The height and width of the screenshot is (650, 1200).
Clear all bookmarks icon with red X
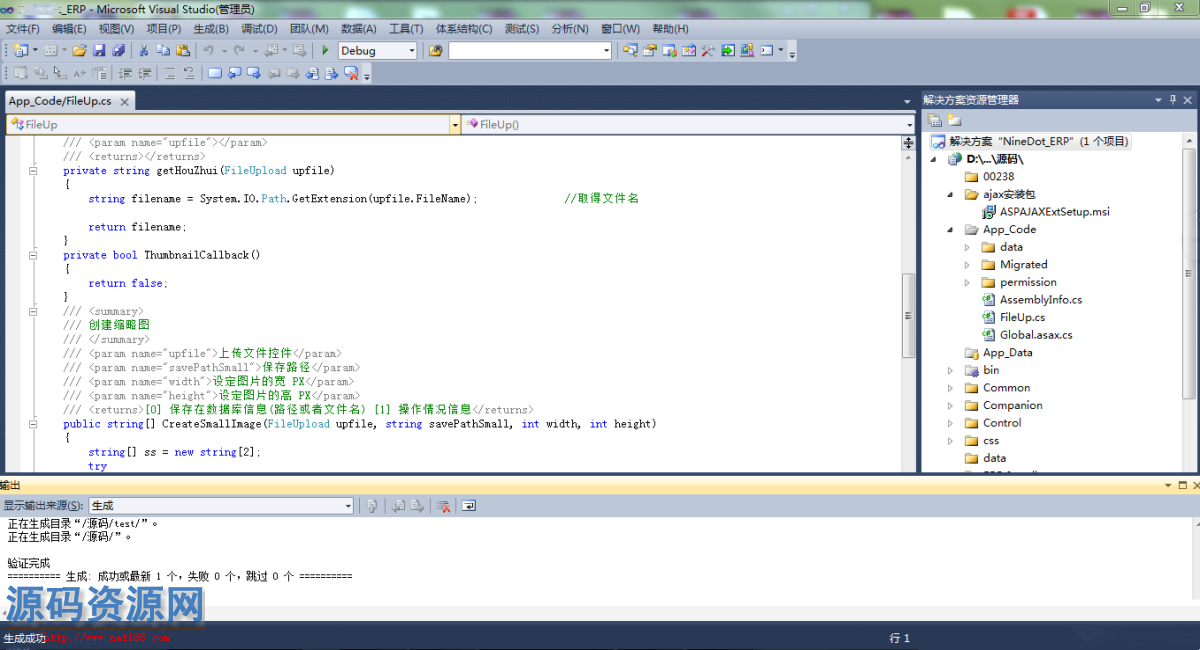click(351, 73)
